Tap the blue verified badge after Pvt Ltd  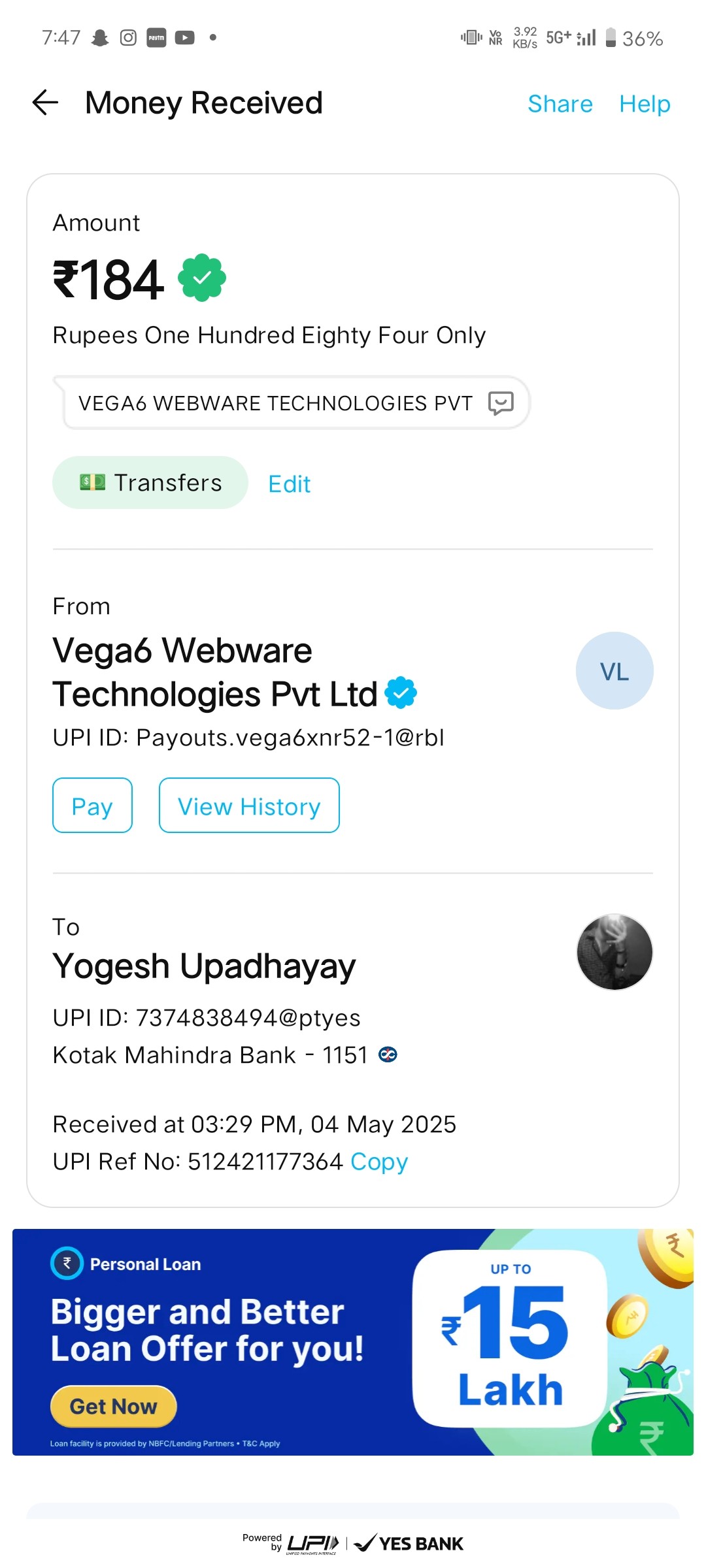[401, 693]
